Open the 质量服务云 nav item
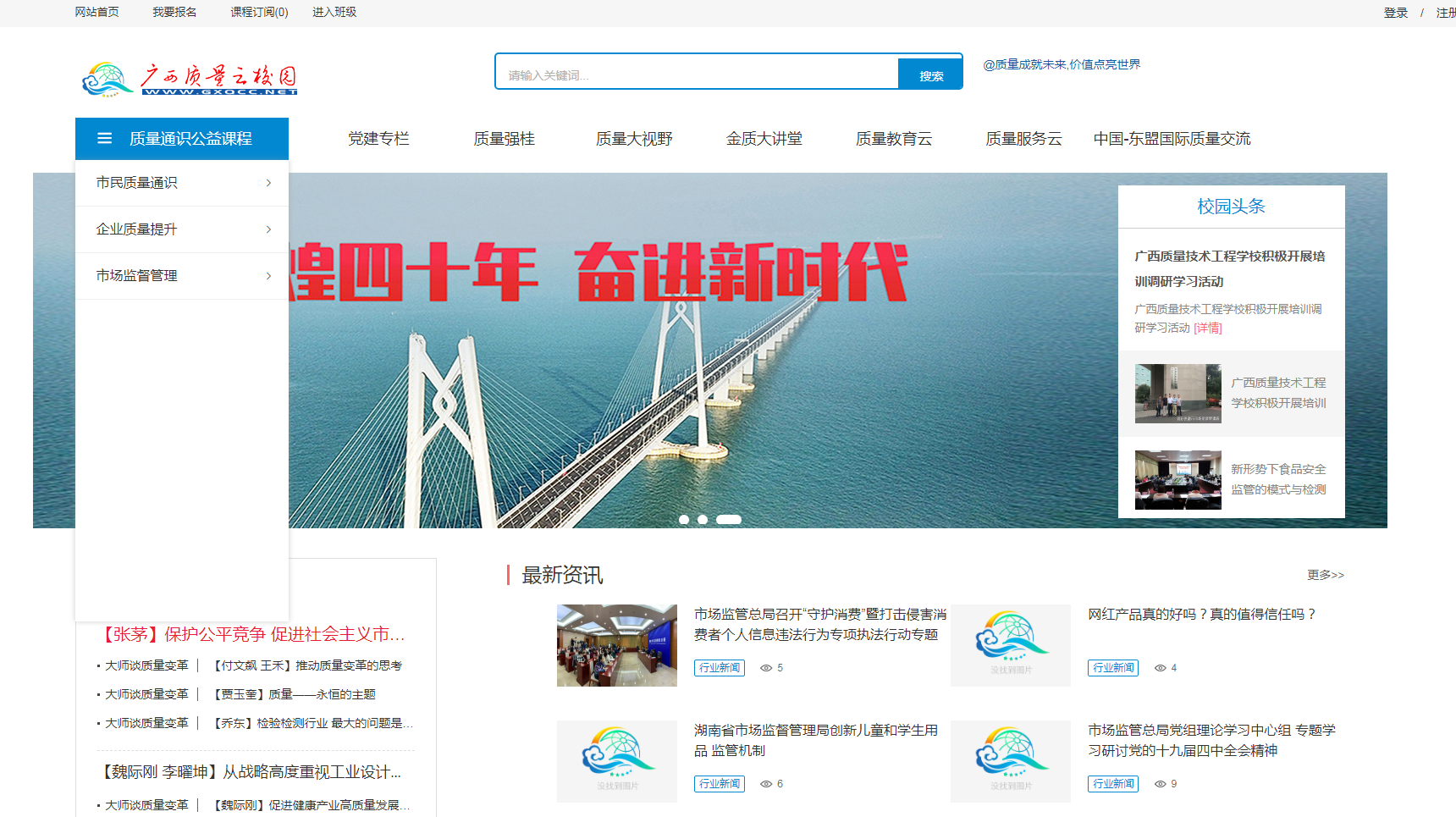The image size is (1456, 817). pyautogui.click(x=1023, y=139)
